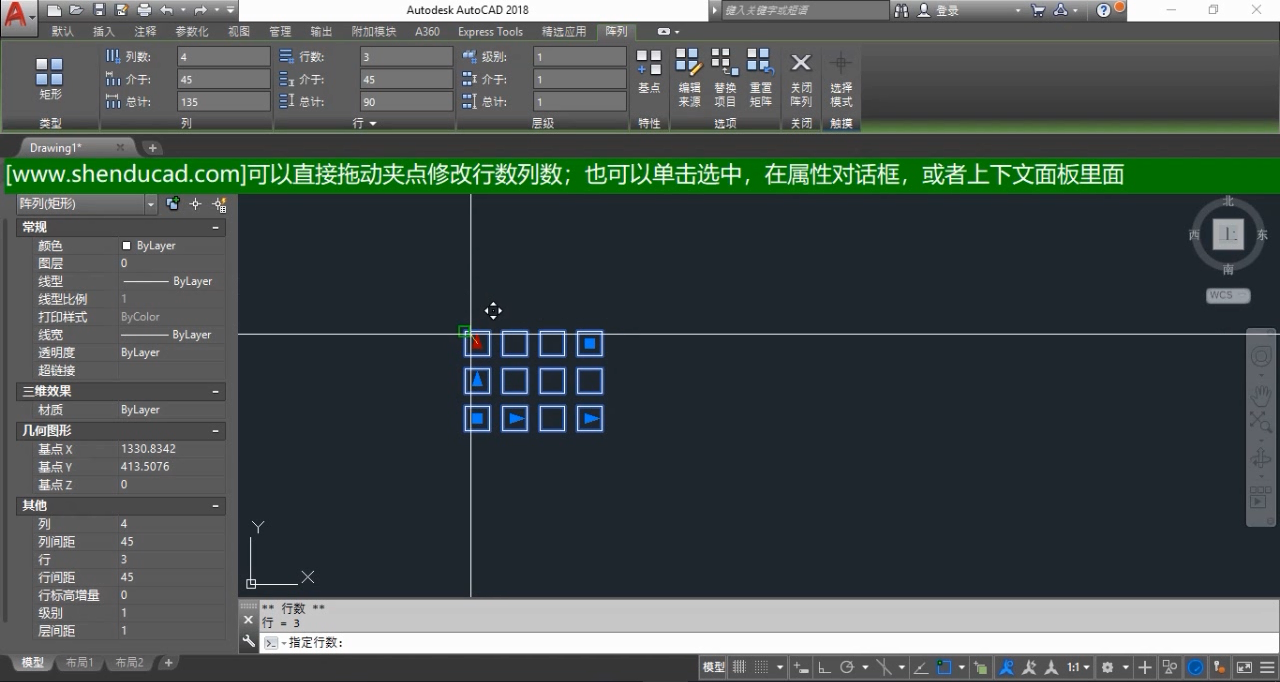Open the Autodesk App Store cart icon
This screenshot has height=682, width=1280.
[x=1038, y=10]
